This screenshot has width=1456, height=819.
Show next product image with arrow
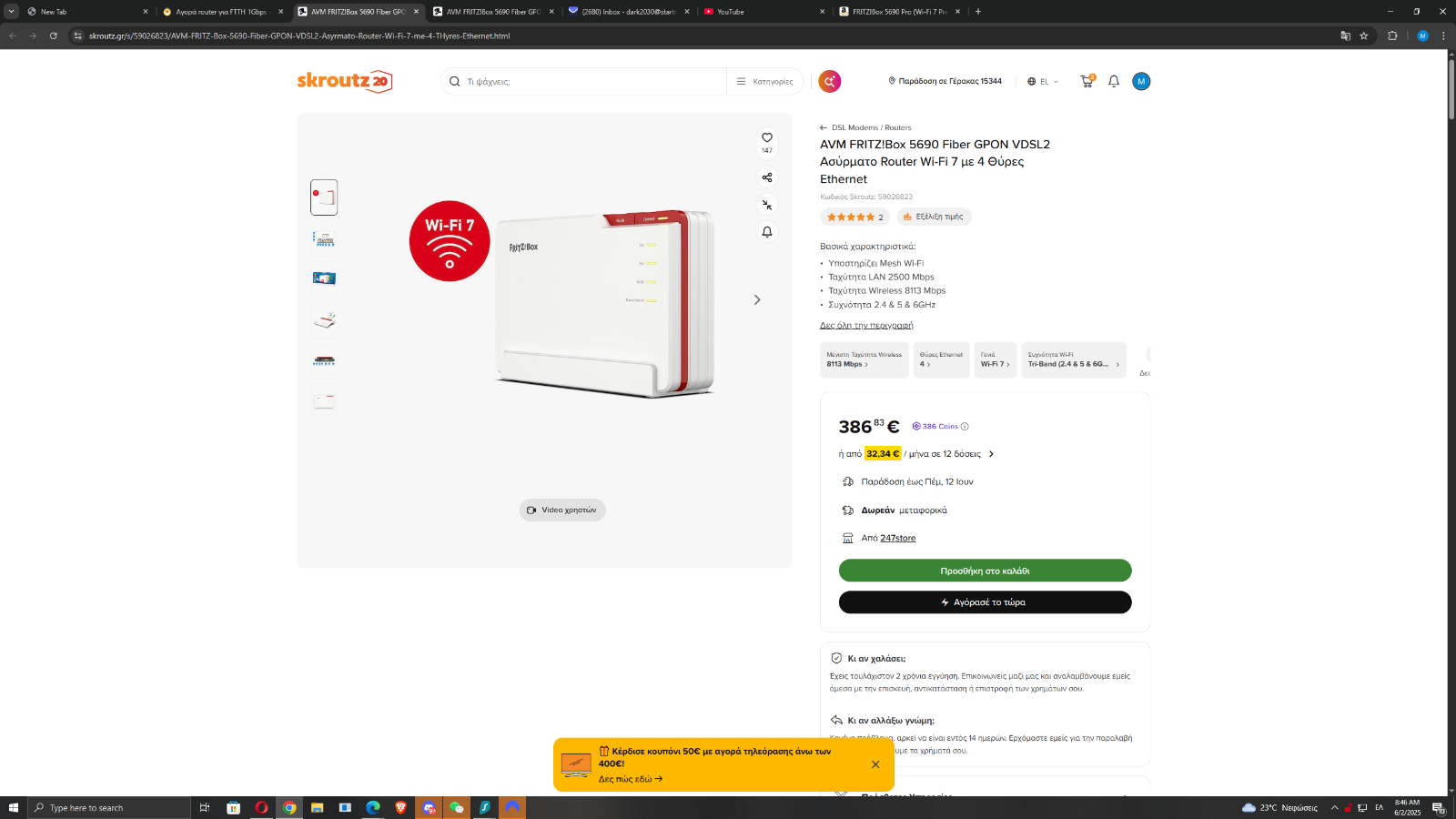757,299
